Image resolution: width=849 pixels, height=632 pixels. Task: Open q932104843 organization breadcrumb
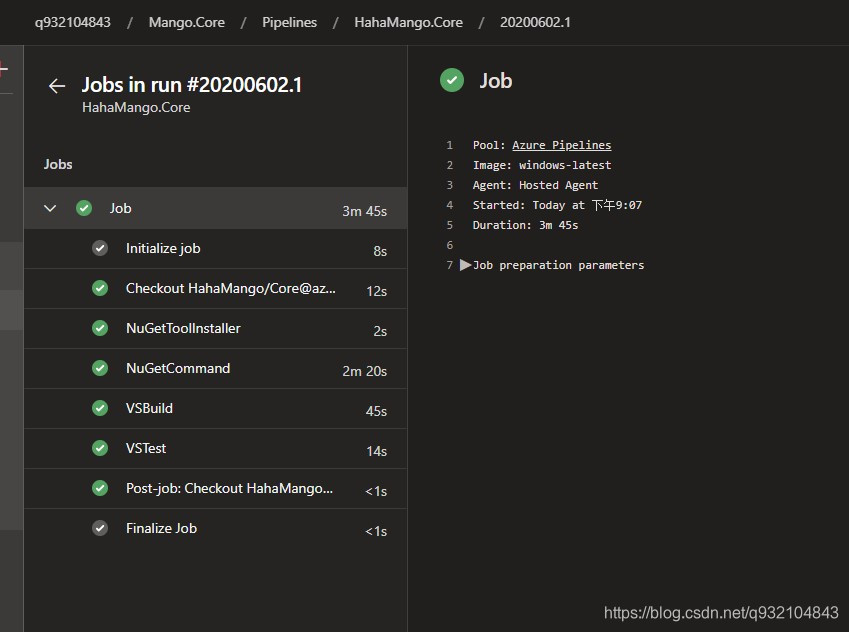coord(73,22)
